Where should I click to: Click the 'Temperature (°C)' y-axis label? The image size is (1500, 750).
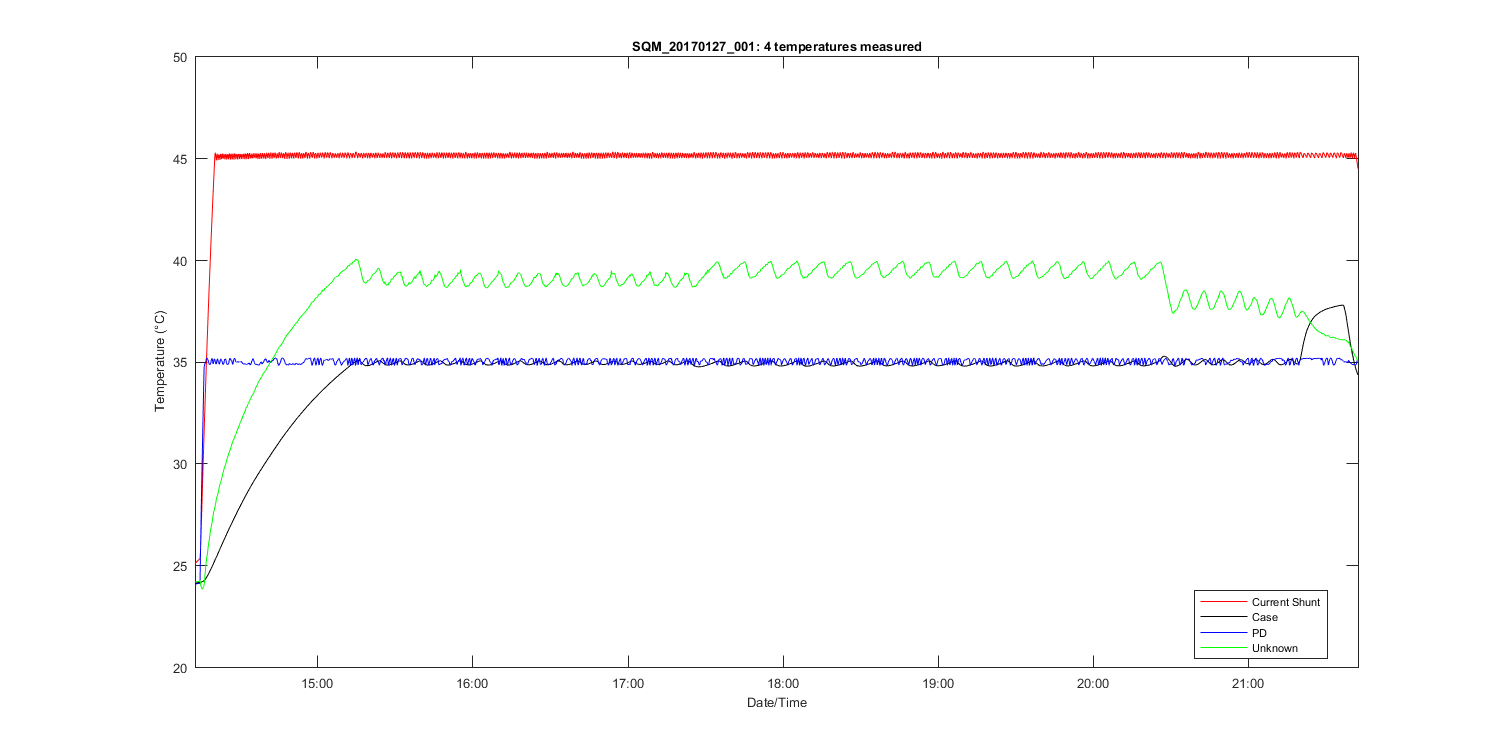(x=159, y=361)
